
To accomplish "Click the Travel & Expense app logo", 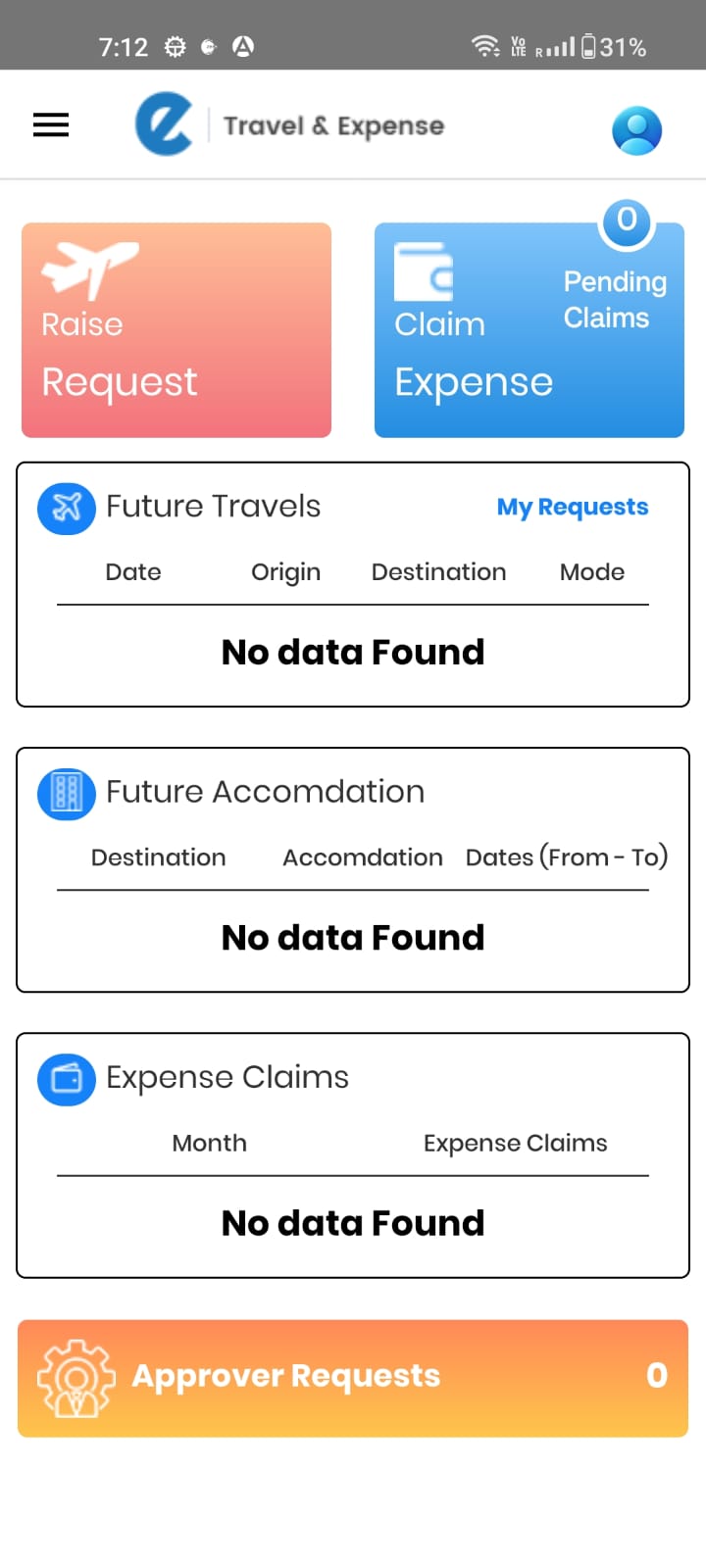I will pos(164,125).
